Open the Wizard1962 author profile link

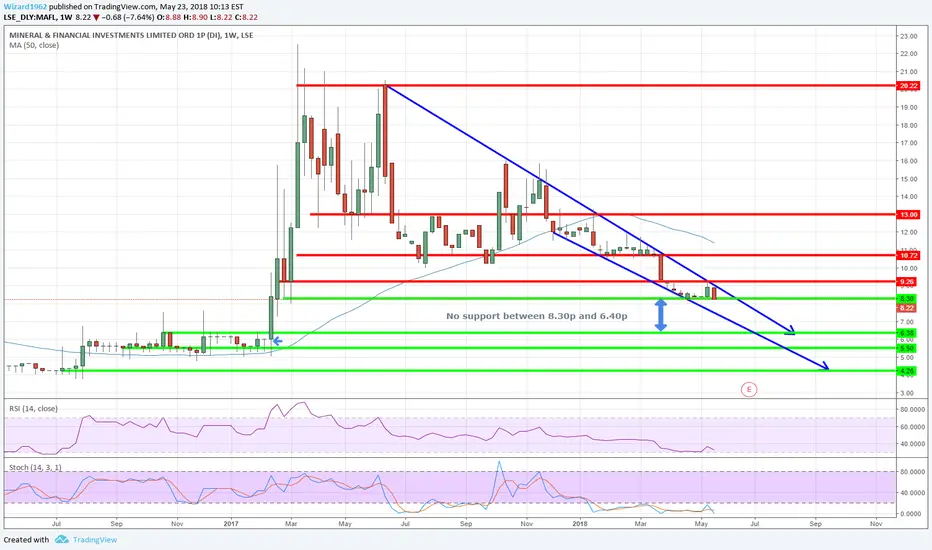(x=26, y=7)
